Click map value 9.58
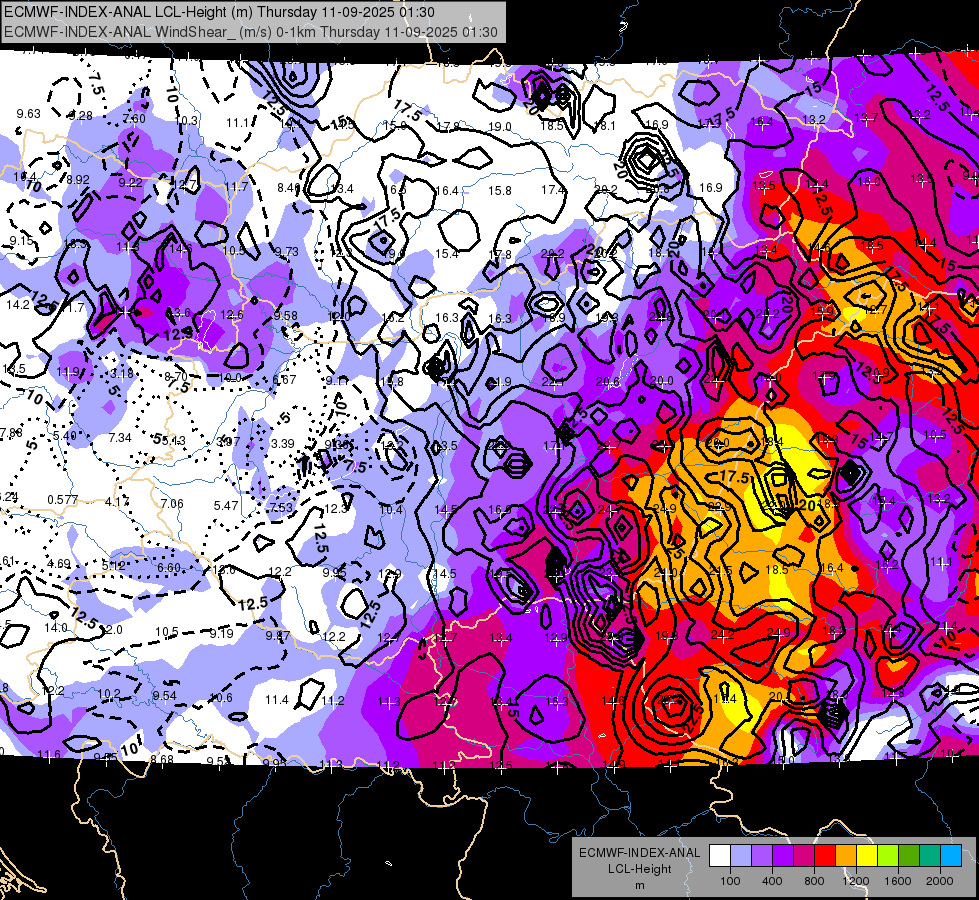Screen dimensions: 979x900 [x=285, y=316]
